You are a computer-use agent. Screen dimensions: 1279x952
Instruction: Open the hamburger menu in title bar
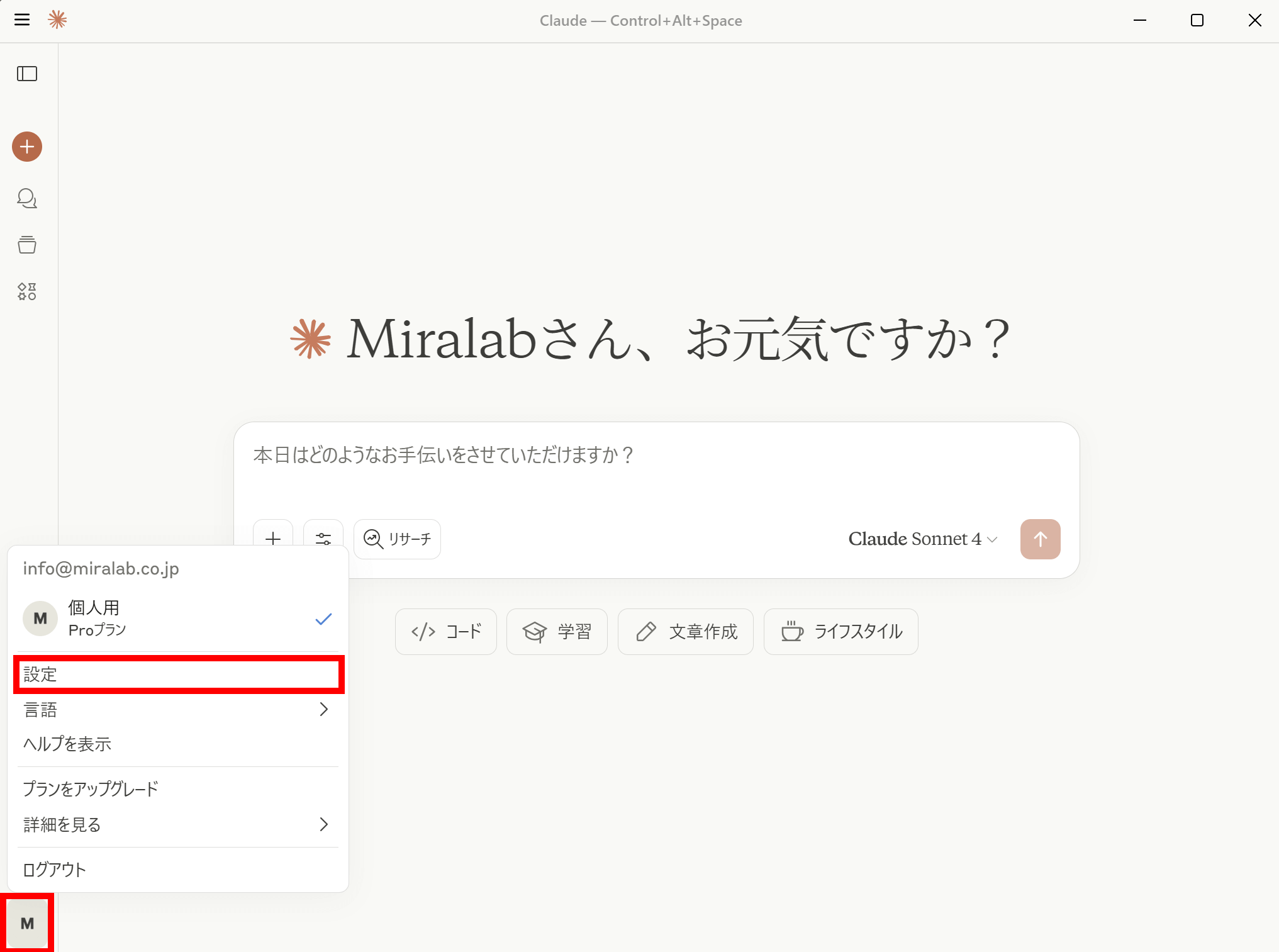pos(22,20)
